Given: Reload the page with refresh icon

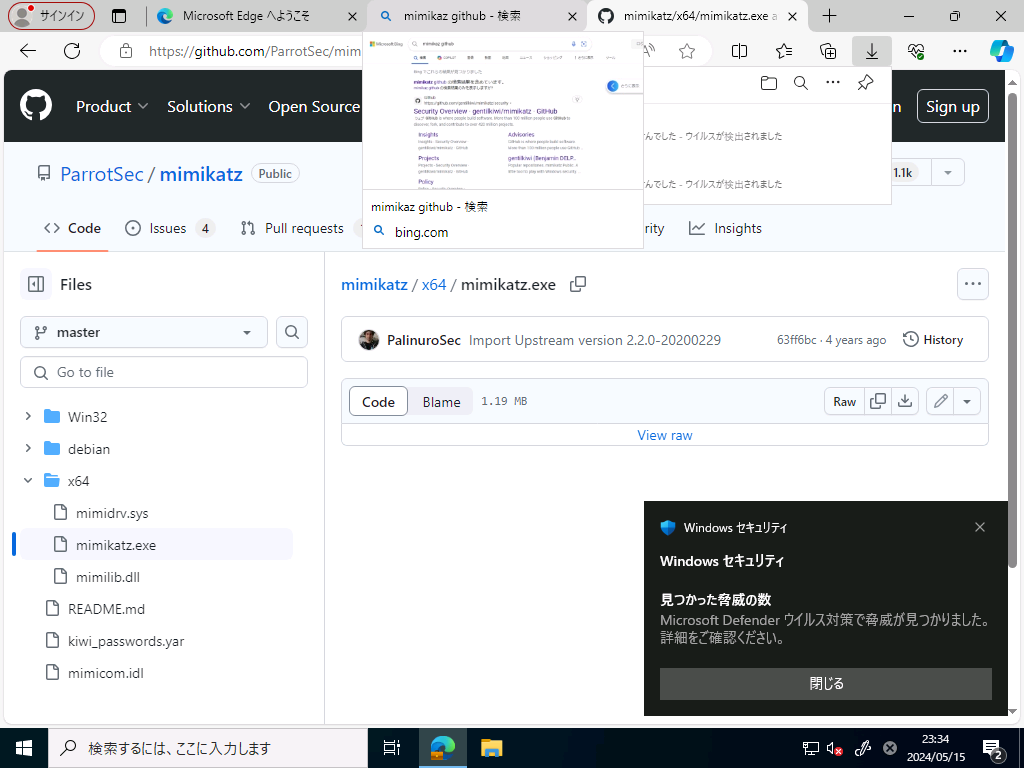Looking at the screenshot, I should click(x=72, y=51).
